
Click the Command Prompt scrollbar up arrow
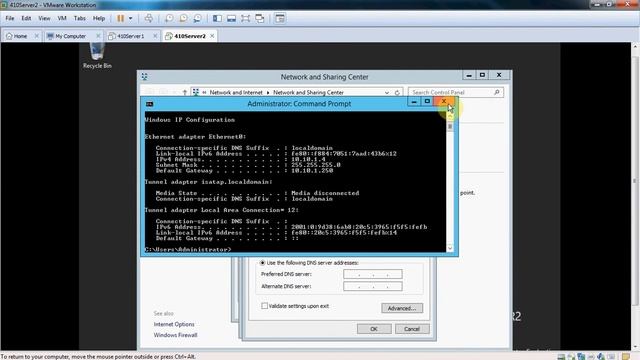pos(450,116)
